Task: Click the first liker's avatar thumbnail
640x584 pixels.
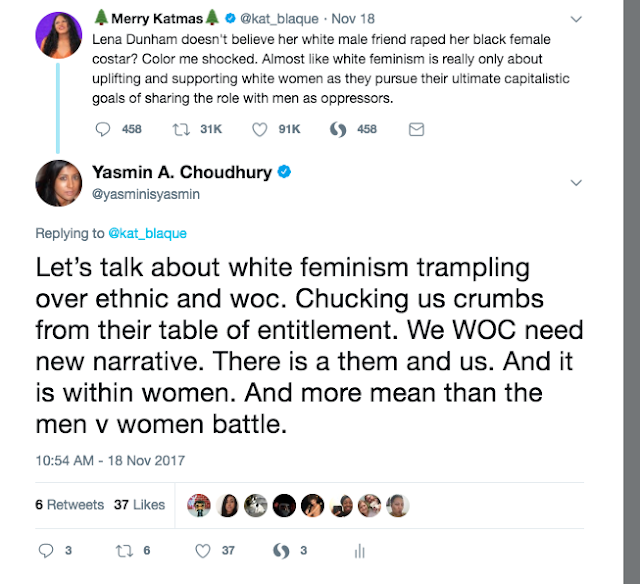Action: tap(200, 504)
